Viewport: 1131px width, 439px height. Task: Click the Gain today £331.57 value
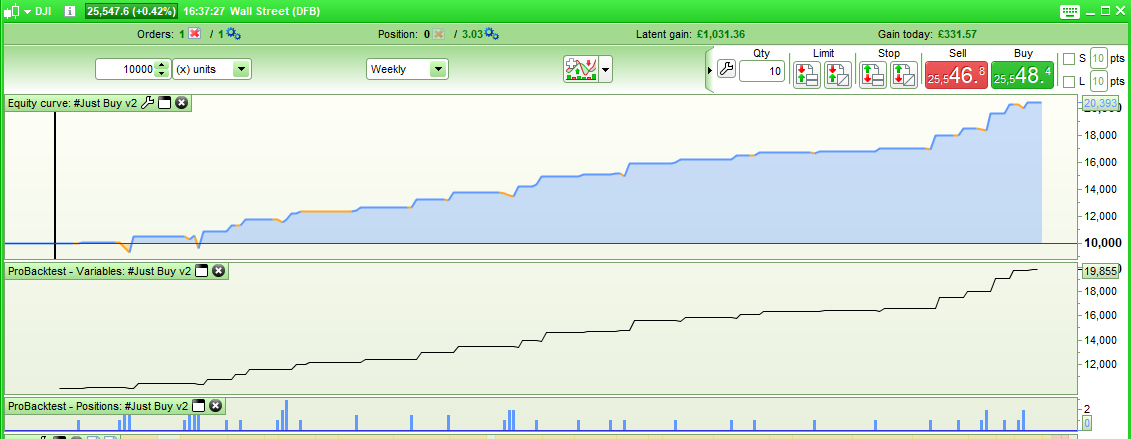point(957,34)
